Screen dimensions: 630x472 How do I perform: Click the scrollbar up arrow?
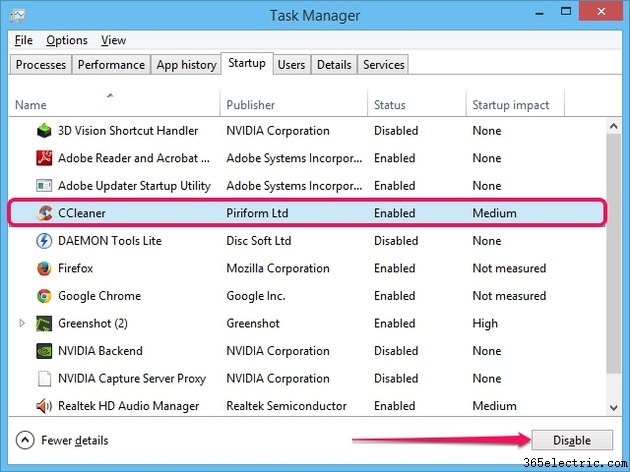(614, 126)
